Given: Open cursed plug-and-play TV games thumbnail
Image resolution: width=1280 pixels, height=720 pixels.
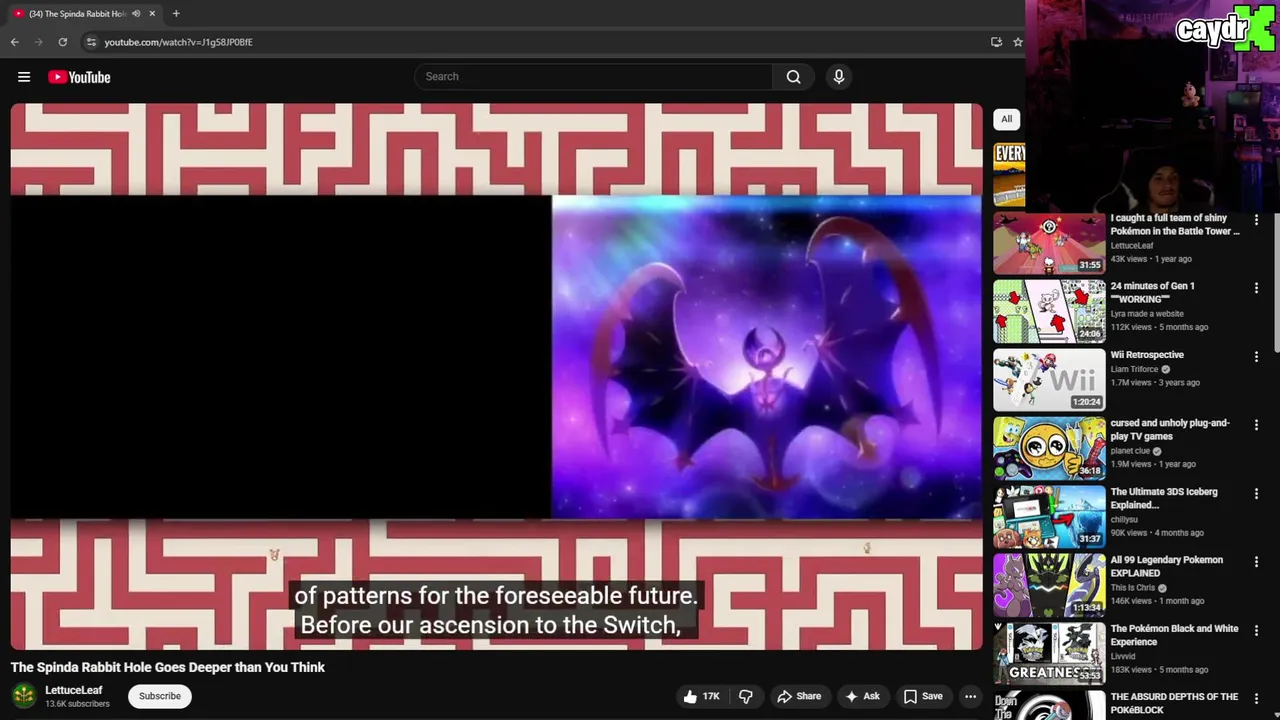Looking at the screenshot, I should coord(1049,448).
